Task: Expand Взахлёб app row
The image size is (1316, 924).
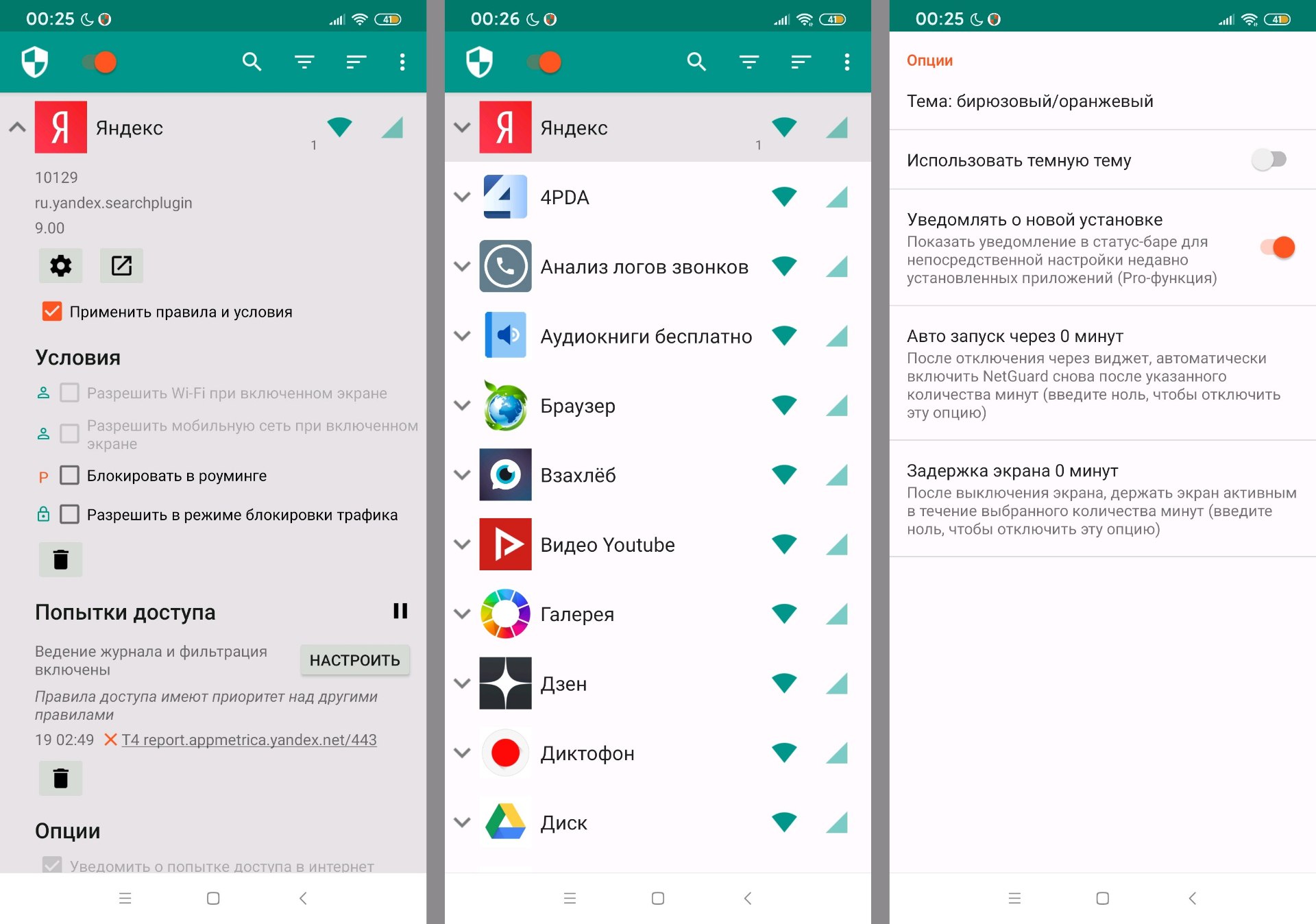Action: coord(463,474)
